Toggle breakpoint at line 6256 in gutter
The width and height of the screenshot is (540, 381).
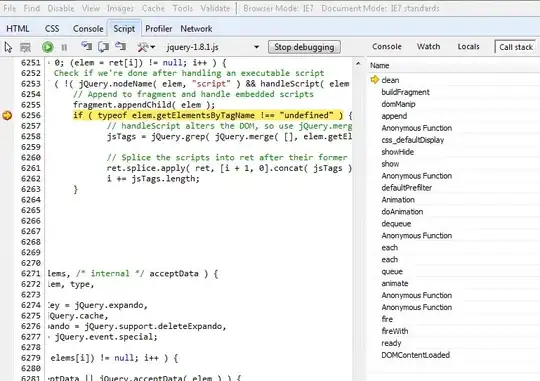[7, 115]
